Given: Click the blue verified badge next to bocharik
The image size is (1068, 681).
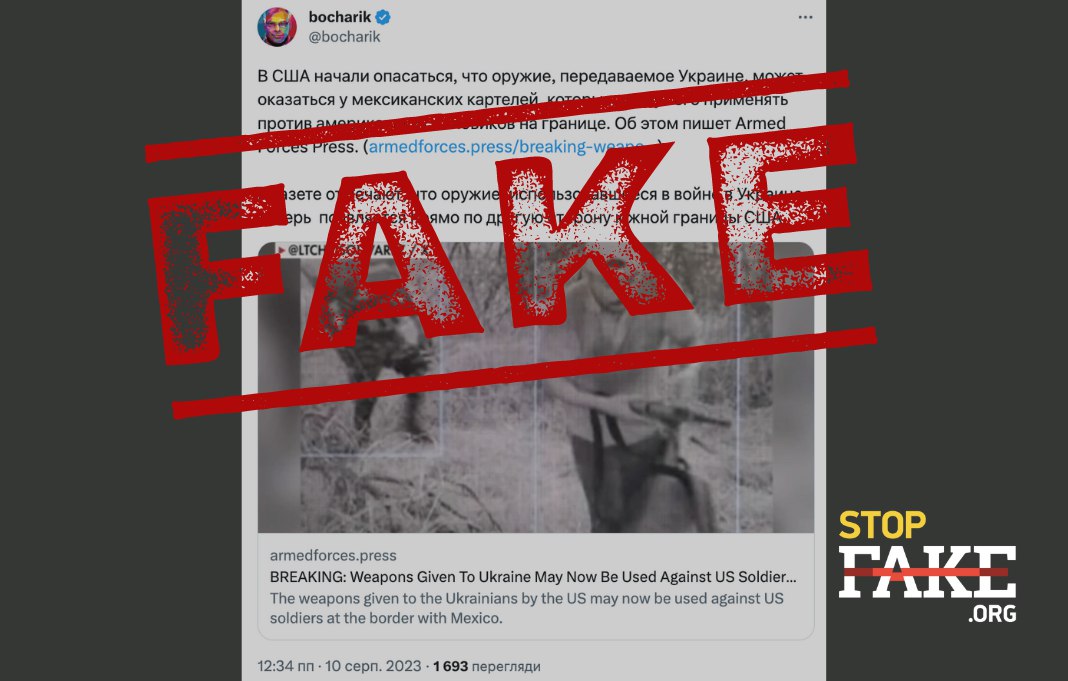Looking at the screenshot, I should [x=383, y=17].
